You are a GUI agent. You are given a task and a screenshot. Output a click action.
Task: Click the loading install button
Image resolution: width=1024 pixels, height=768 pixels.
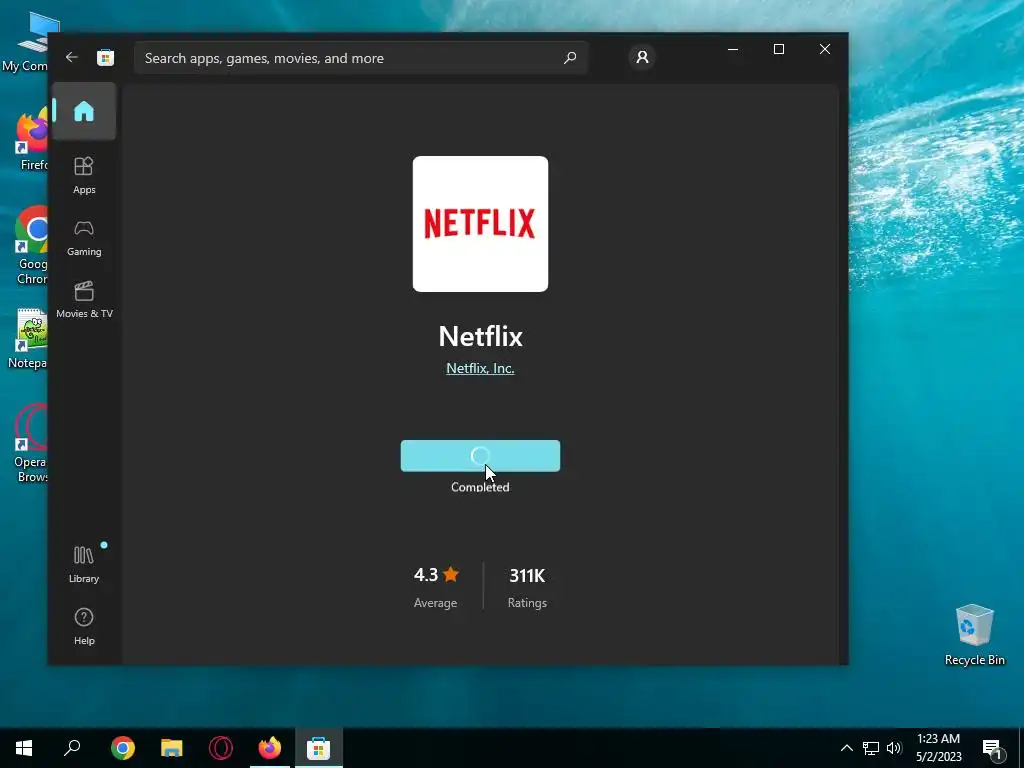coord(480,456)
